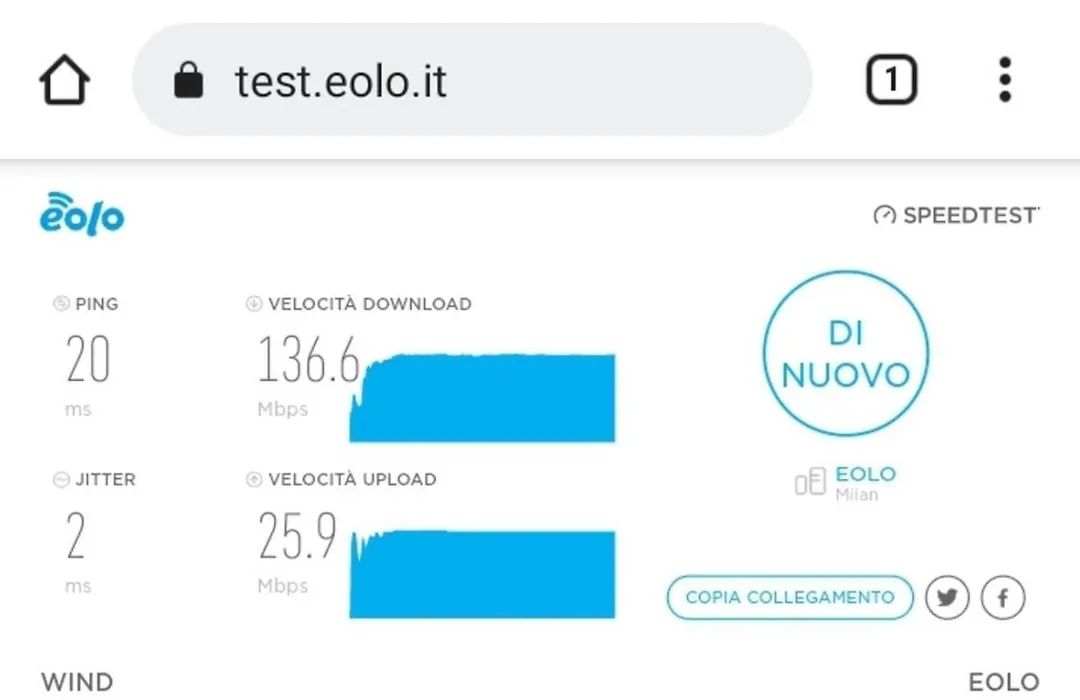Click the server icon next to EOLO Milan
This screenshot has width=1080, height=700.
[810, 481]
